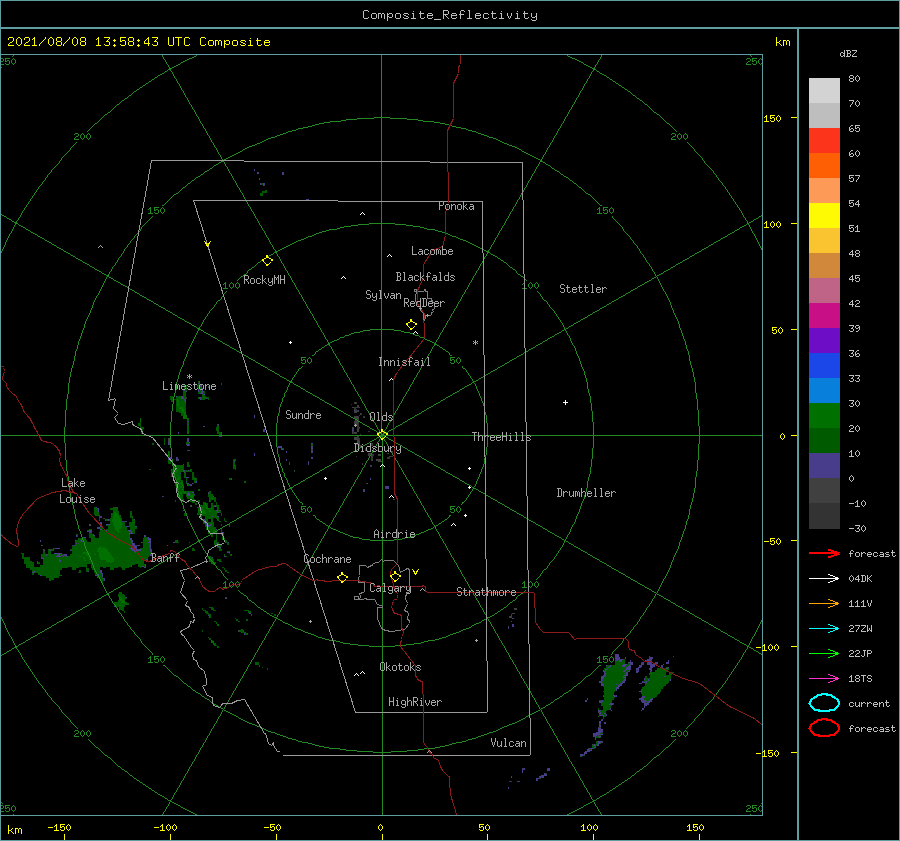Click the Limestone label on map
Viewport: 900px width, 841px height.
[189, 386]
